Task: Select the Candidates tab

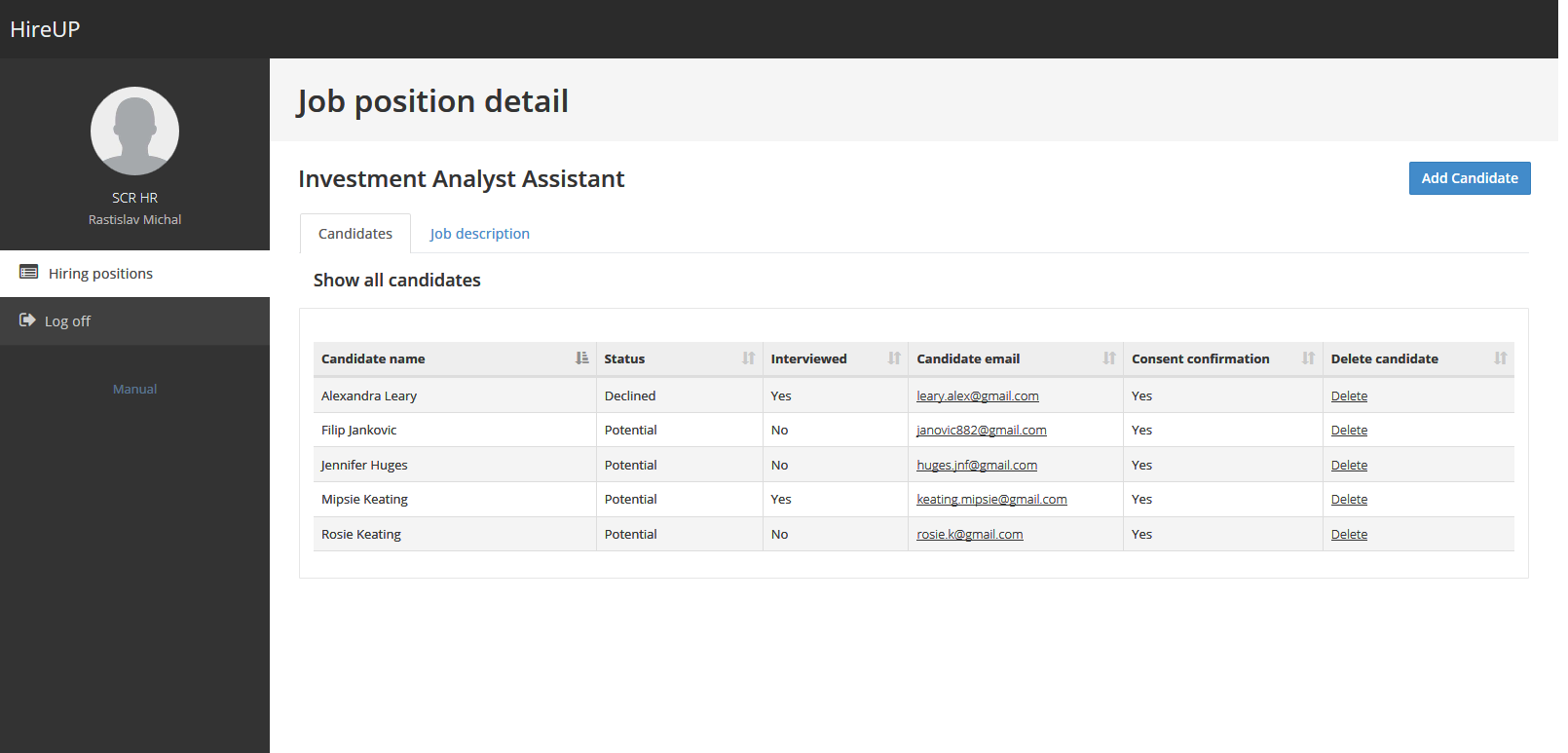Action: [x=355, y=234]
